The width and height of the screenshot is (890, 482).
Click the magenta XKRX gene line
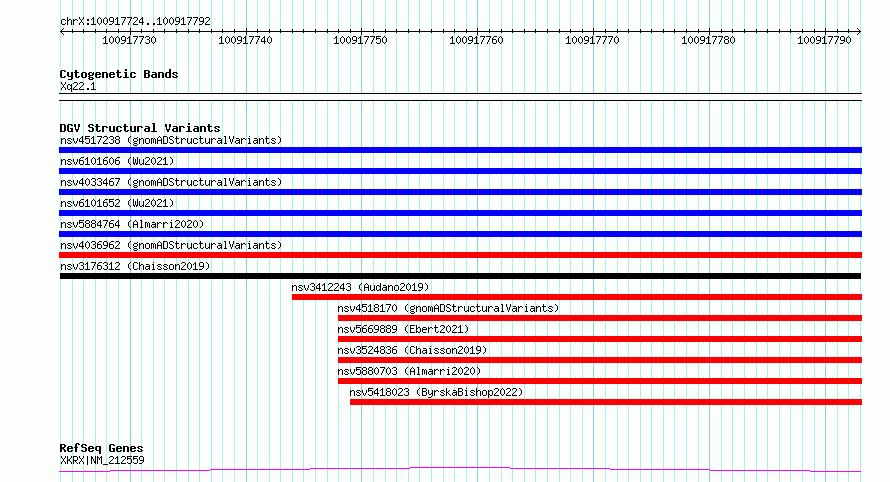[460, 469]
